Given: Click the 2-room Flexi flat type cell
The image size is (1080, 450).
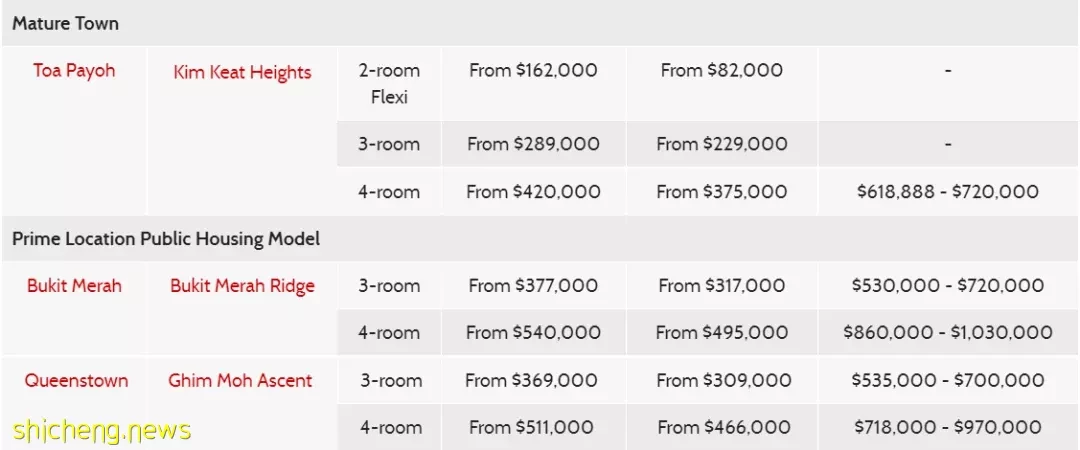Looking at the screenshot, I should [389, 83].
